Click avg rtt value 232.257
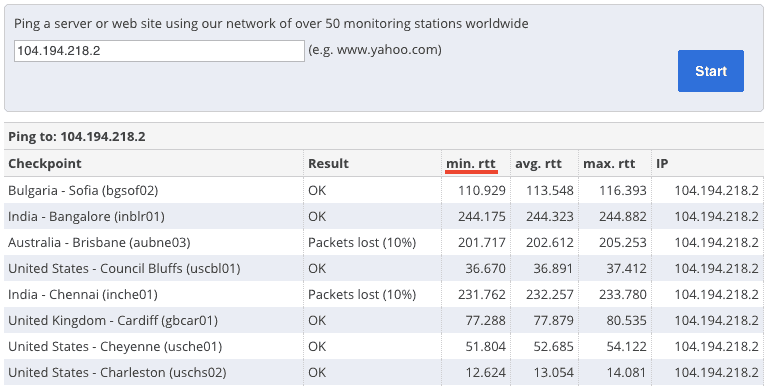This screenshot has width=768, height=386. point(550,294)
